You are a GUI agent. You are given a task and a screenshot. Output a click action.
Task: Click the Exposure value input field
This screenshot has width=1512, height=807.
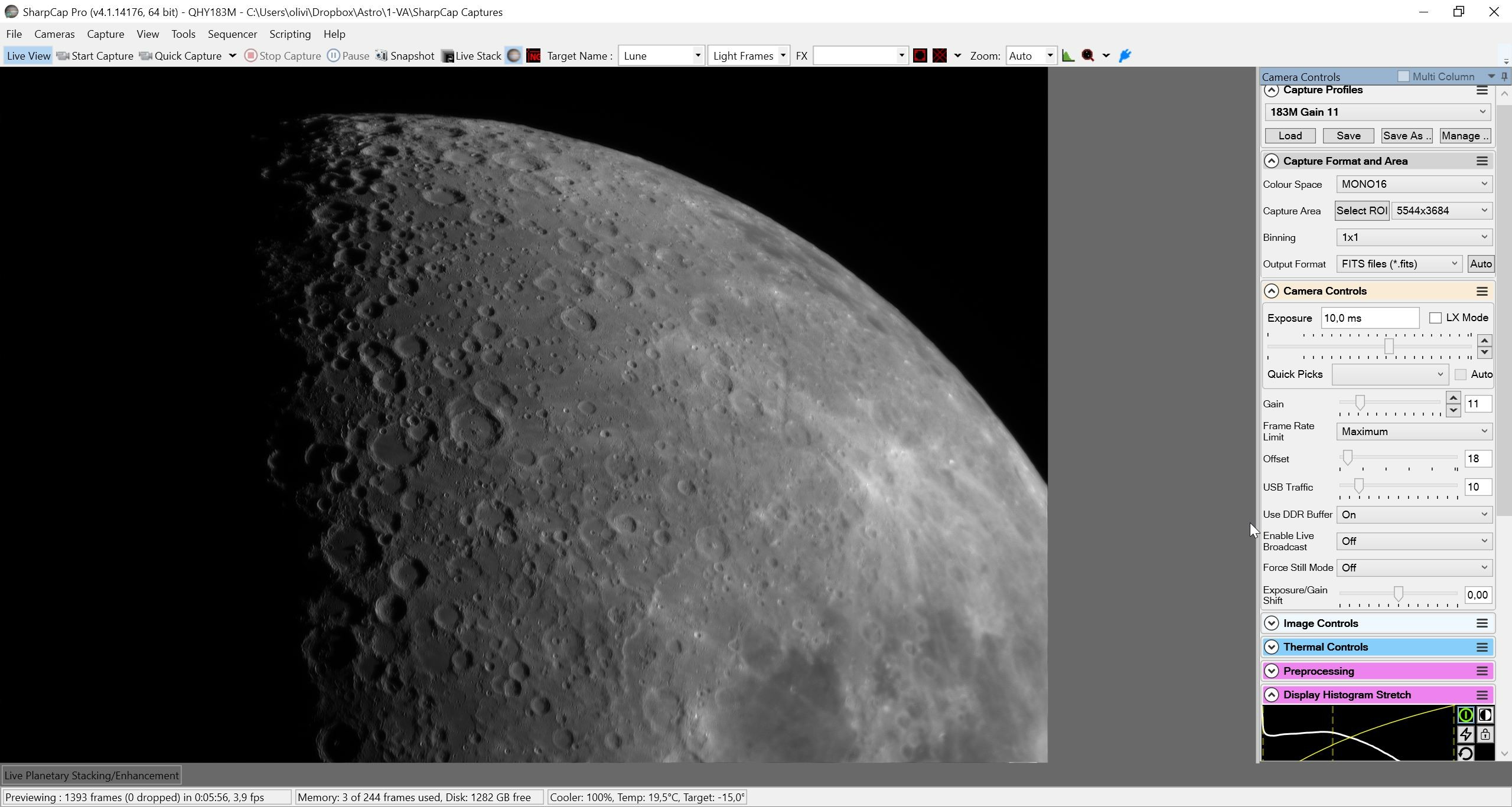[1370, 318]
